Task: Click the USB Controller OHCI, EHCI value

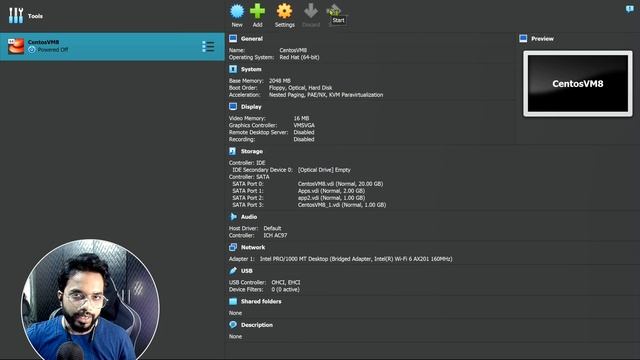Action: coord(286,282)
